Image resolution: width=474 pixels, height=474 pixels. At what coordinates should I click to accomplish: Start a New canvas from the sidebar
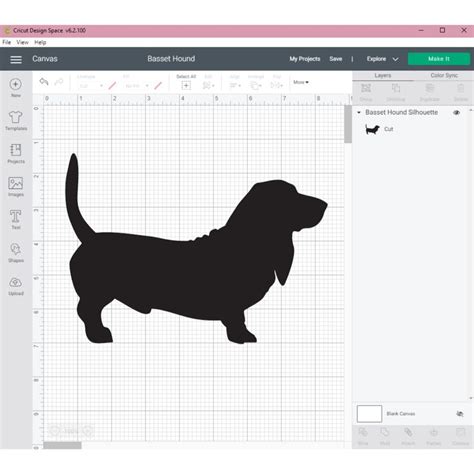coord(16,87)
